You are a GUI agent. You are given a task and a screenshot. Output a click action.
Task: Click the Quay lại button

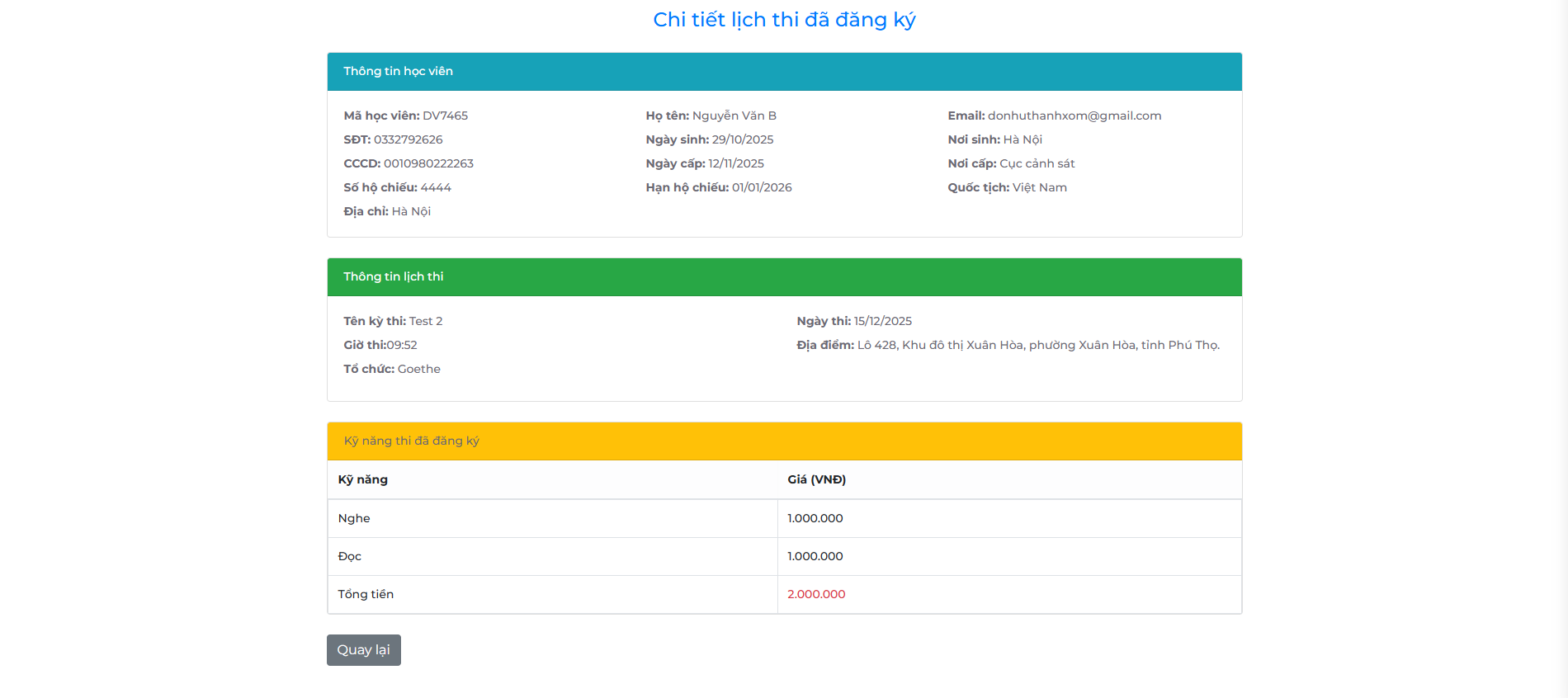363,650
